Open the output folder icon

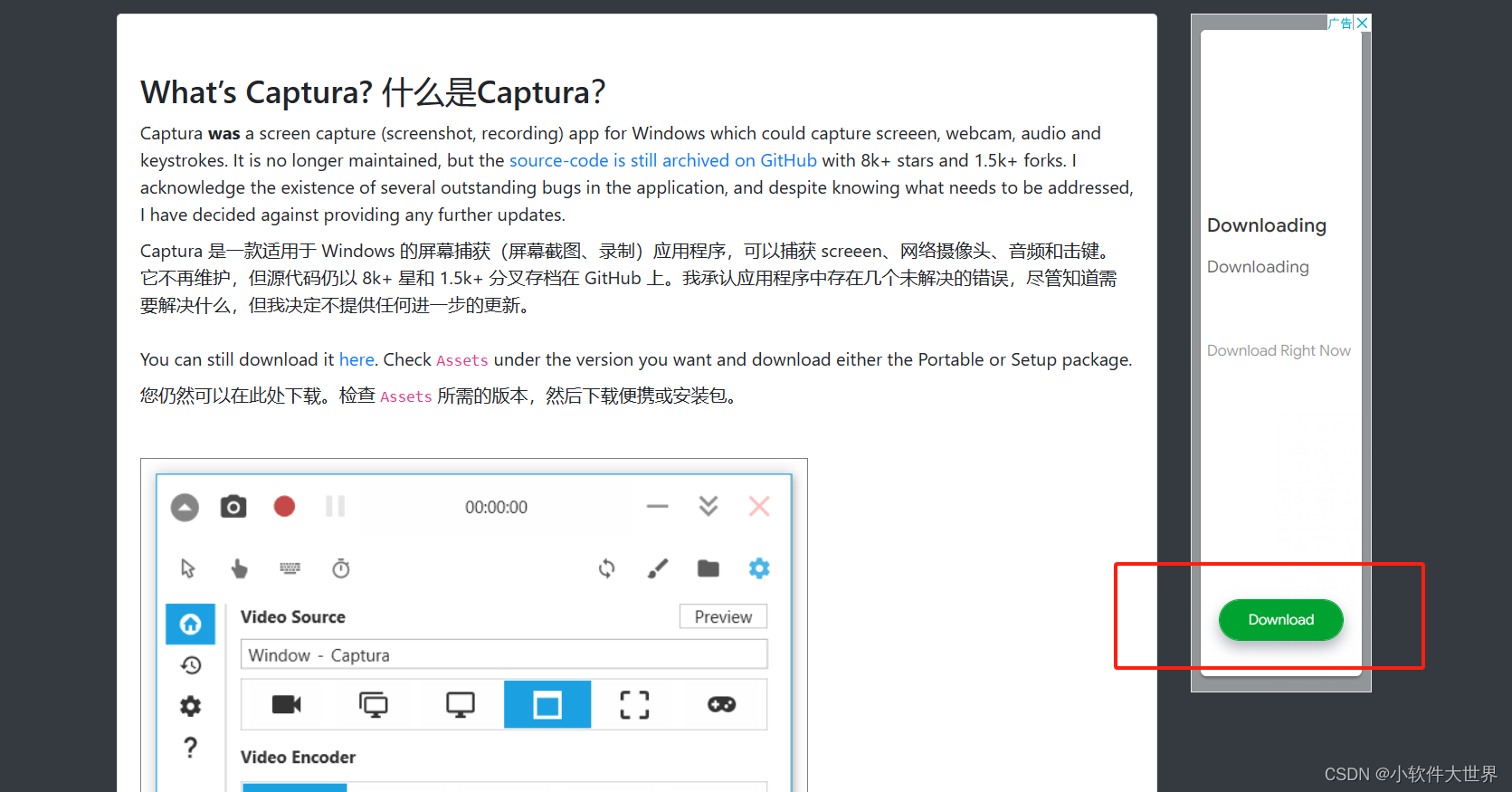click(708, 568)
